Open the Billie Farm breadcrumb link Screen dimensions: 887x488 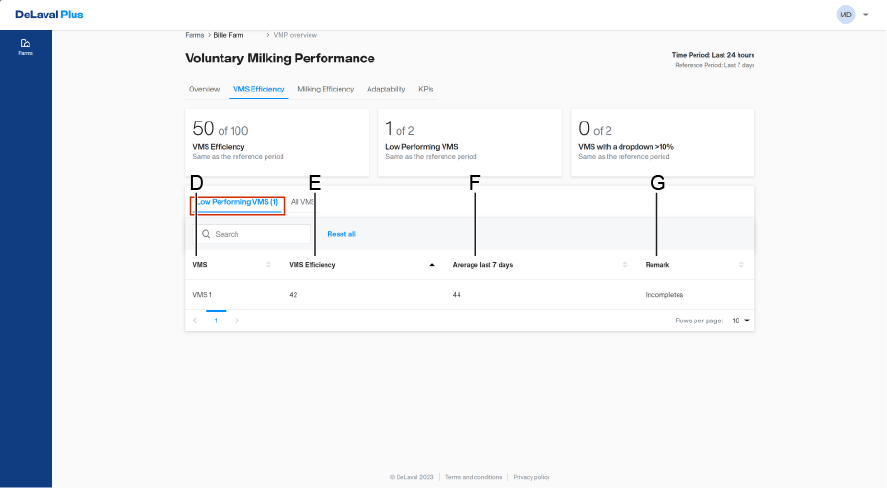(x=227, y=34)
